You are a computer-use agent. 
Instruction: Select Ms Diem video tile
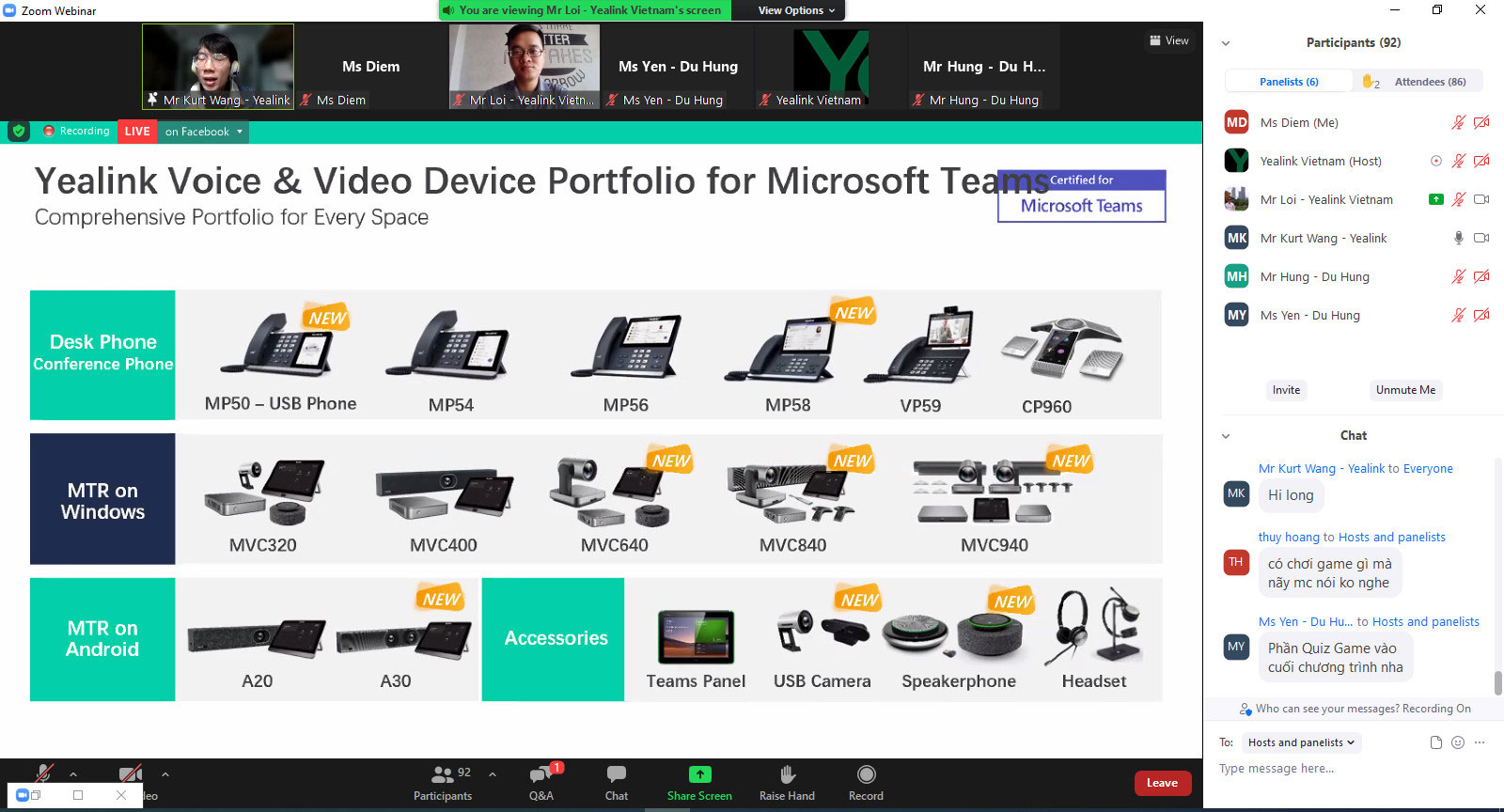coord(371,67)
